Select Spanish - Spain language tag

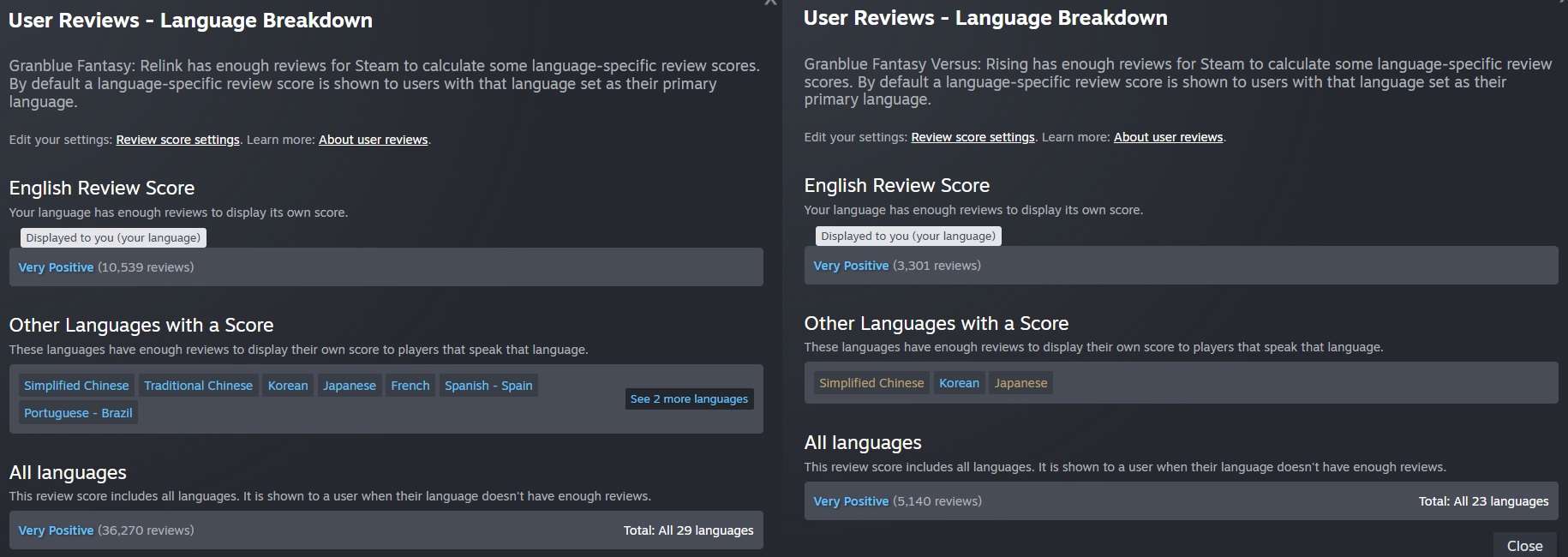coord(488,386)
